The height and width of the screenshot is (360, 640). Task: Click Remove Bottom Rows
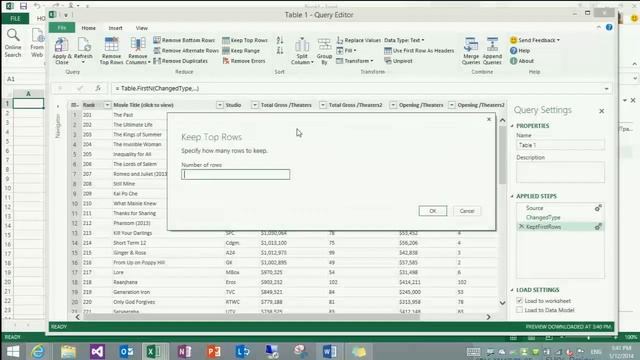(x=184, y=40)
